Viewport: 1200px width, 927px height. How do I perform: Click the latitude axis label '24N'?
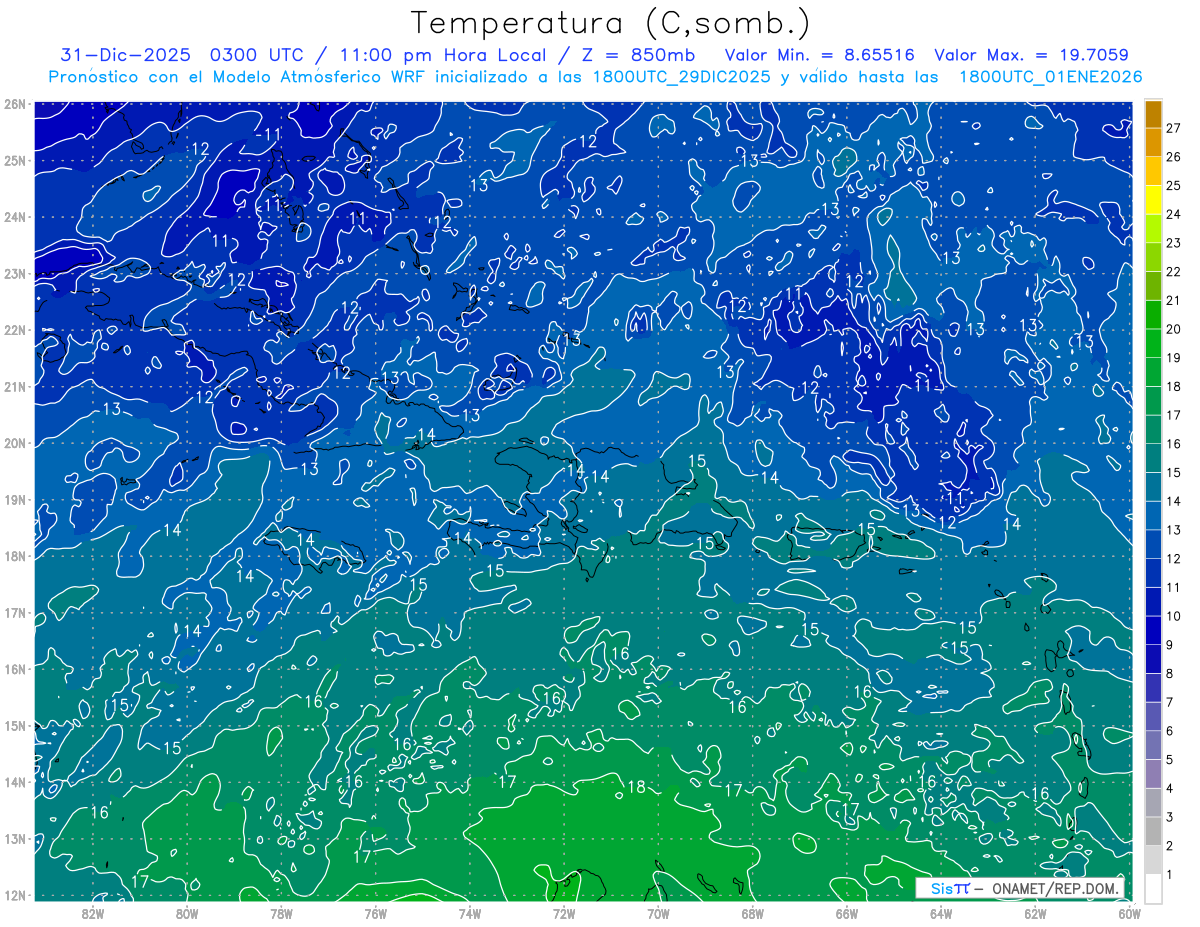15,217
